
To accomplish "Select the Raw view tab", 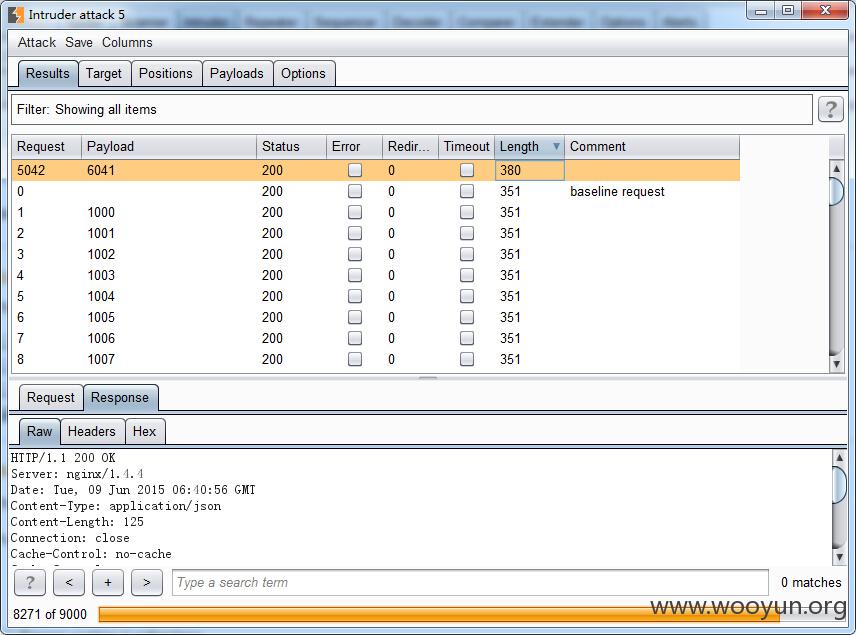I will 39,431.
